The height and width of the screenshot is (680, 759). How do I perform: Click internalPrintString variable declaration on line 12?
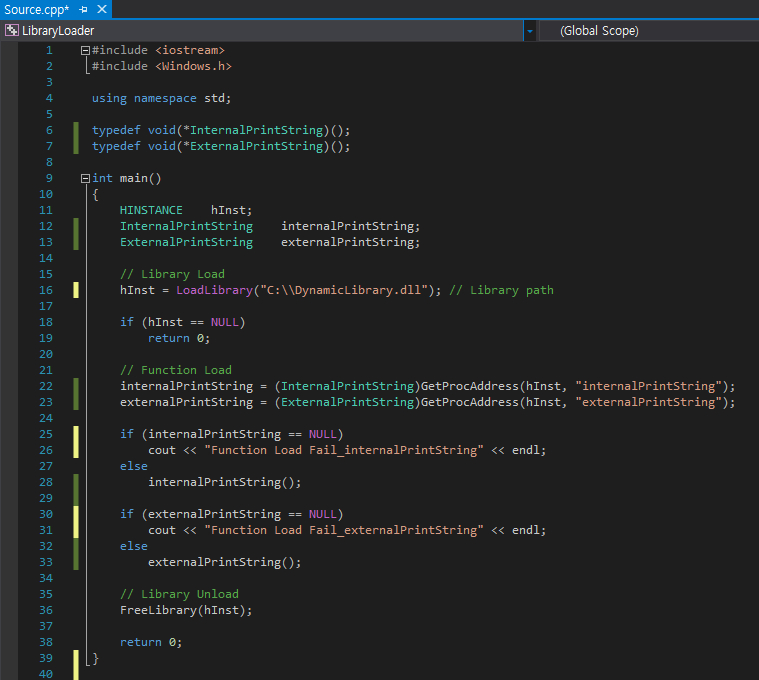click(x=350, y=226)
